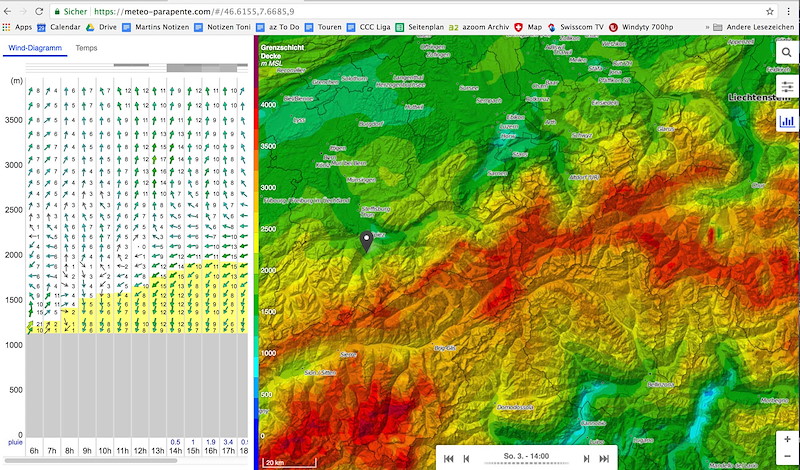
Task: Open the Andere Lesezeichen folder
Action: coord(754,27)
